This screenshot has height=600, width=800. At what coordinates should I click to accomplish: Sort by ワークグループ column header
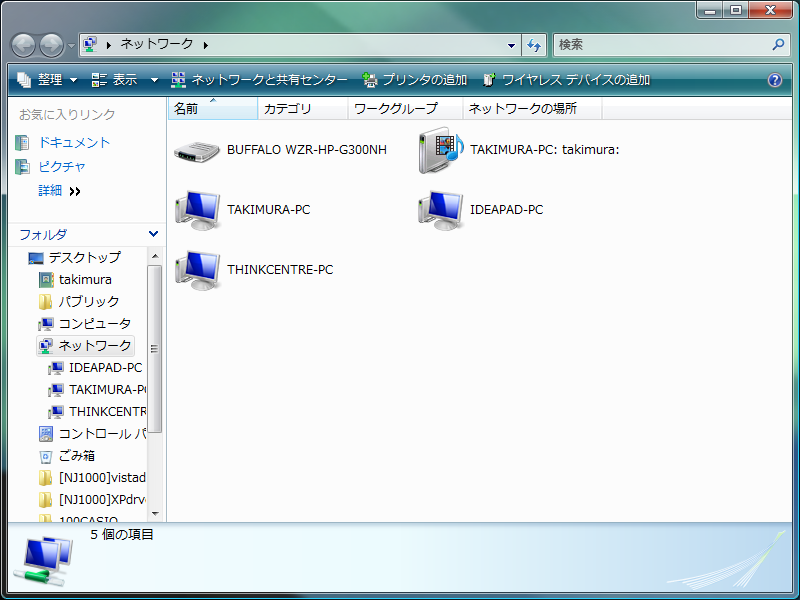[x=406, y=108]
